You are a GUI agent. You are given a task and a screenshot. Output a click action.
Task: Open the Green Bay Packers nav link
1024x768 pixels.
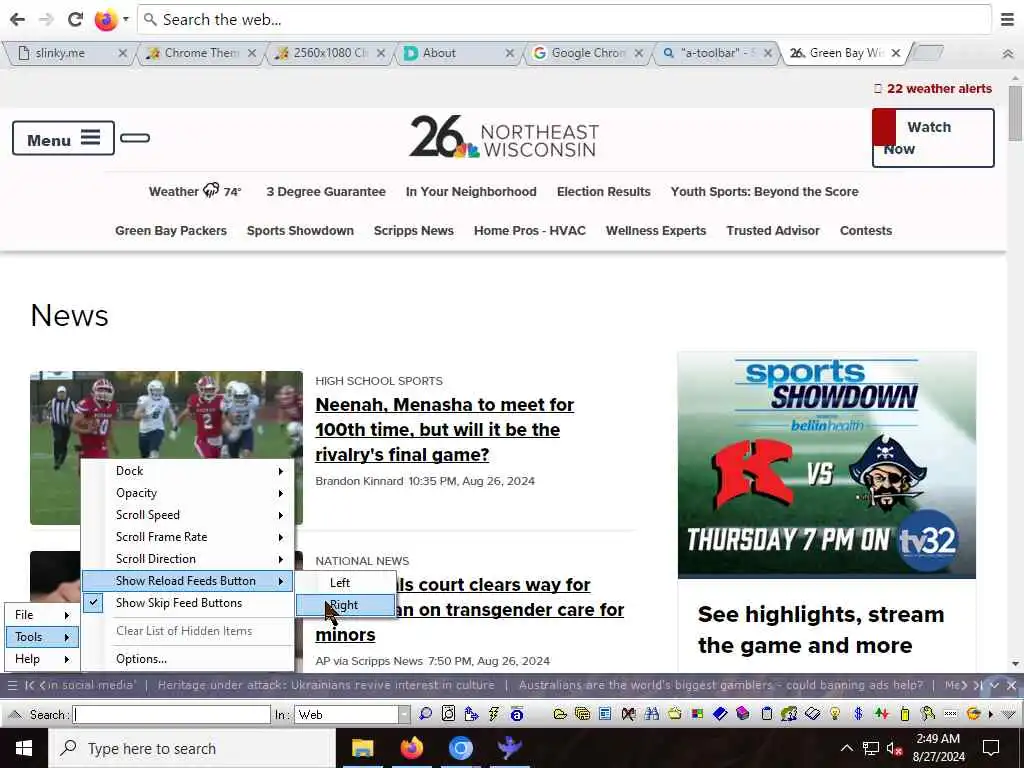[170, 231]
